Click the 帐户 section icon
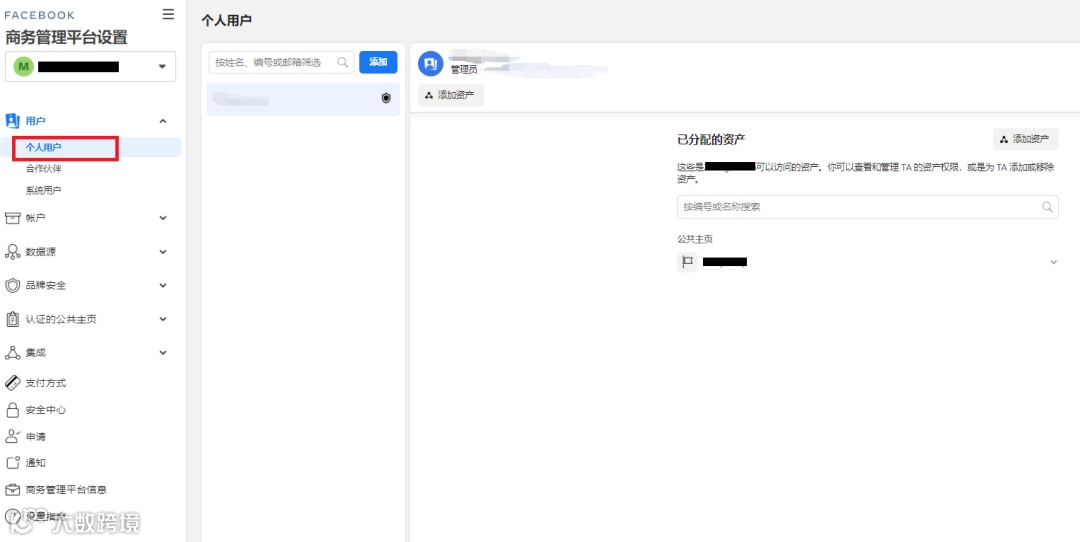Viewport: 1080px width, 542px height. tap(13, 218)
